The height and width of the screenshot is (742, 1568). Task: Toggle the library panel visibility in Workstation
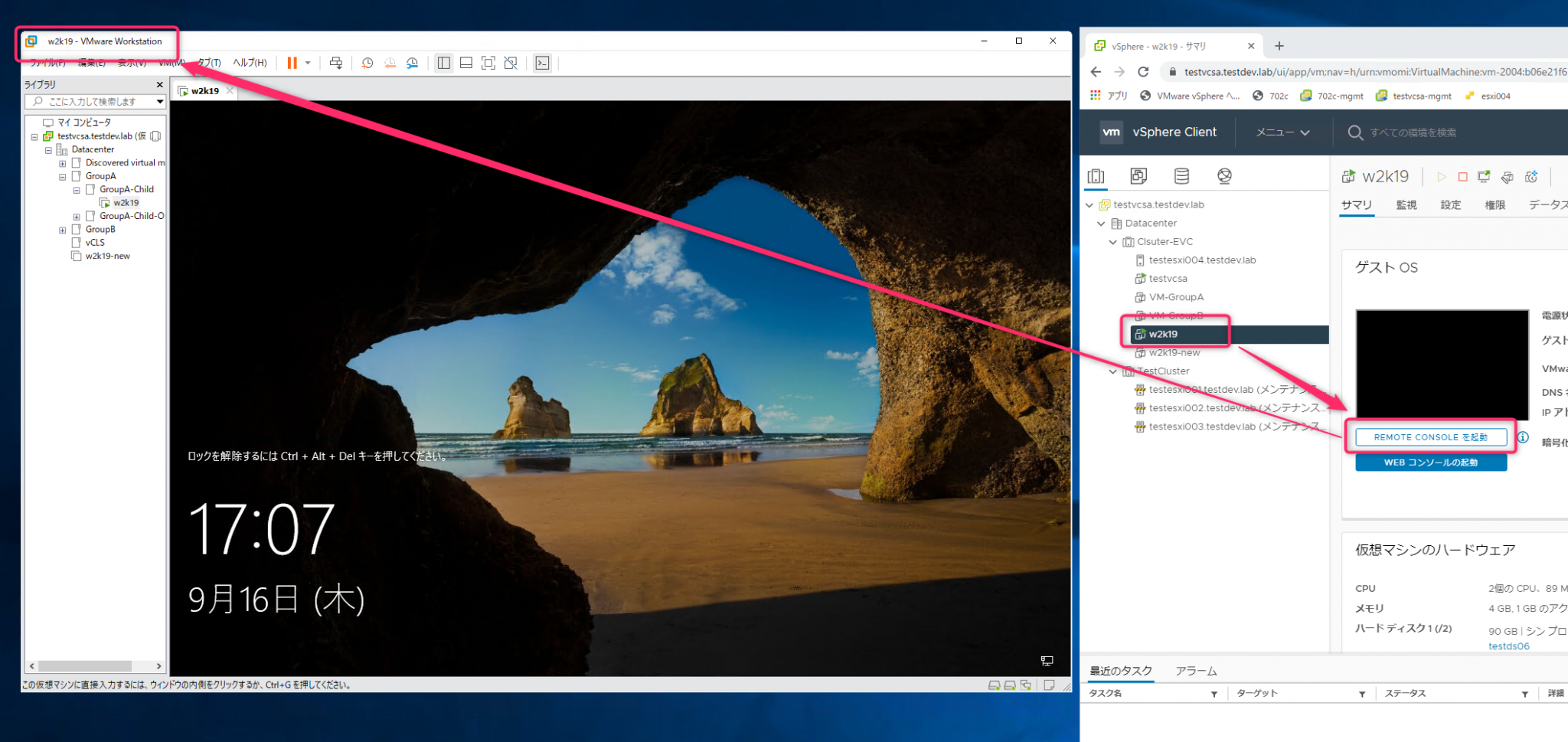pyautogui.click(x=443, y=63)
